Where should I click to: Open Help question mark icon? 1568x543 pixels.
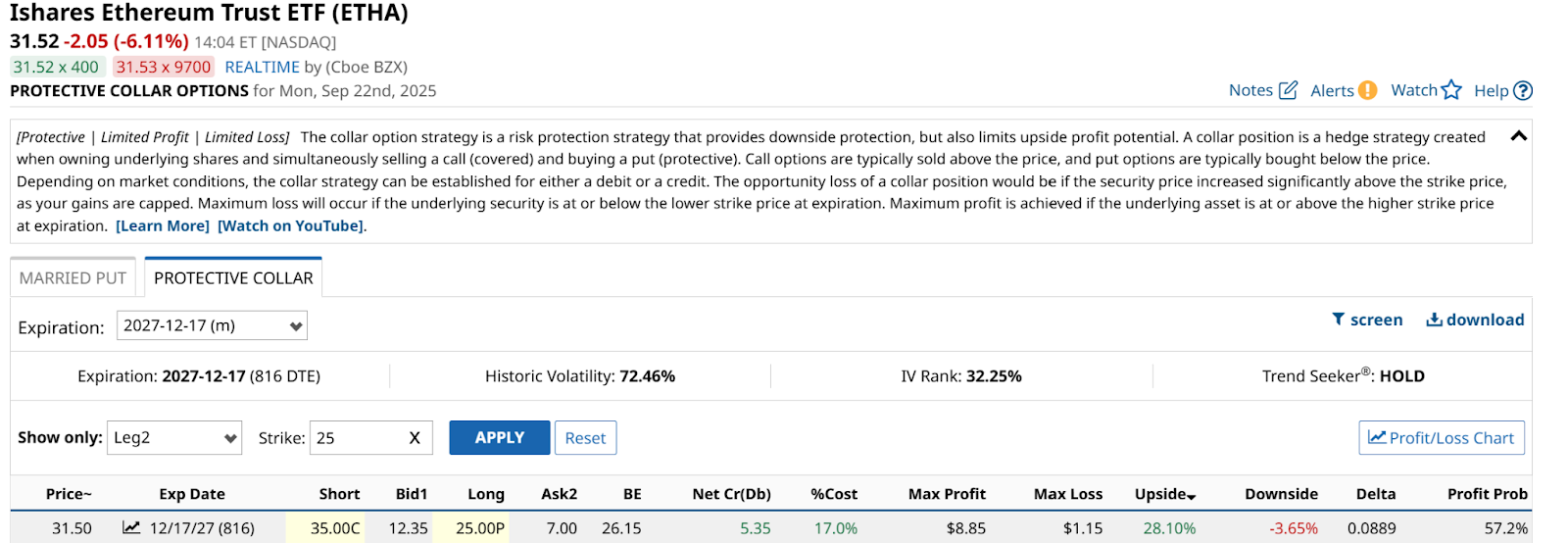point(1523,90)
